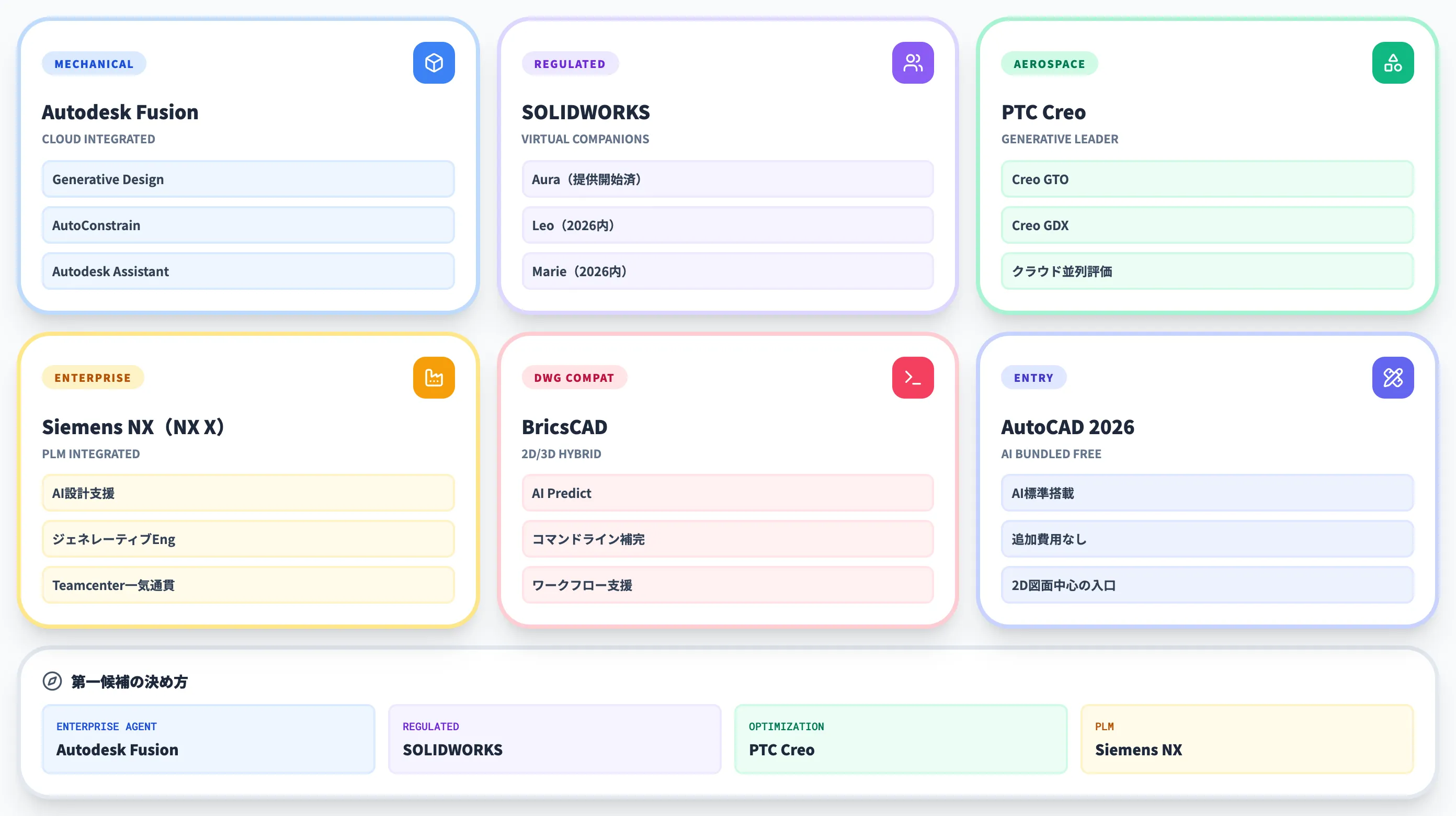Click the compass icon beside 第一候補の決め方
1456x816 pixels.
coord(52,681)
